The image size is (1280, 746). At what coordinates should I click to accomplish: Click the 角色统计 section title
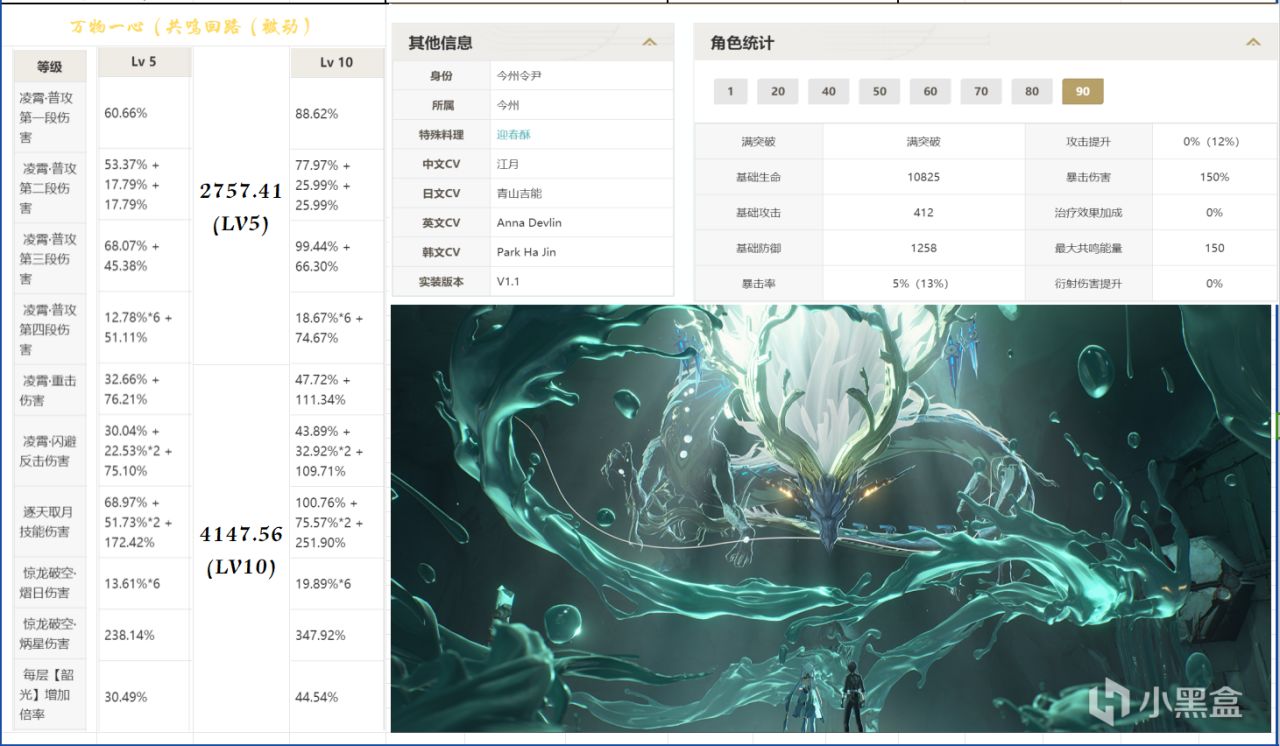(742, 43)
